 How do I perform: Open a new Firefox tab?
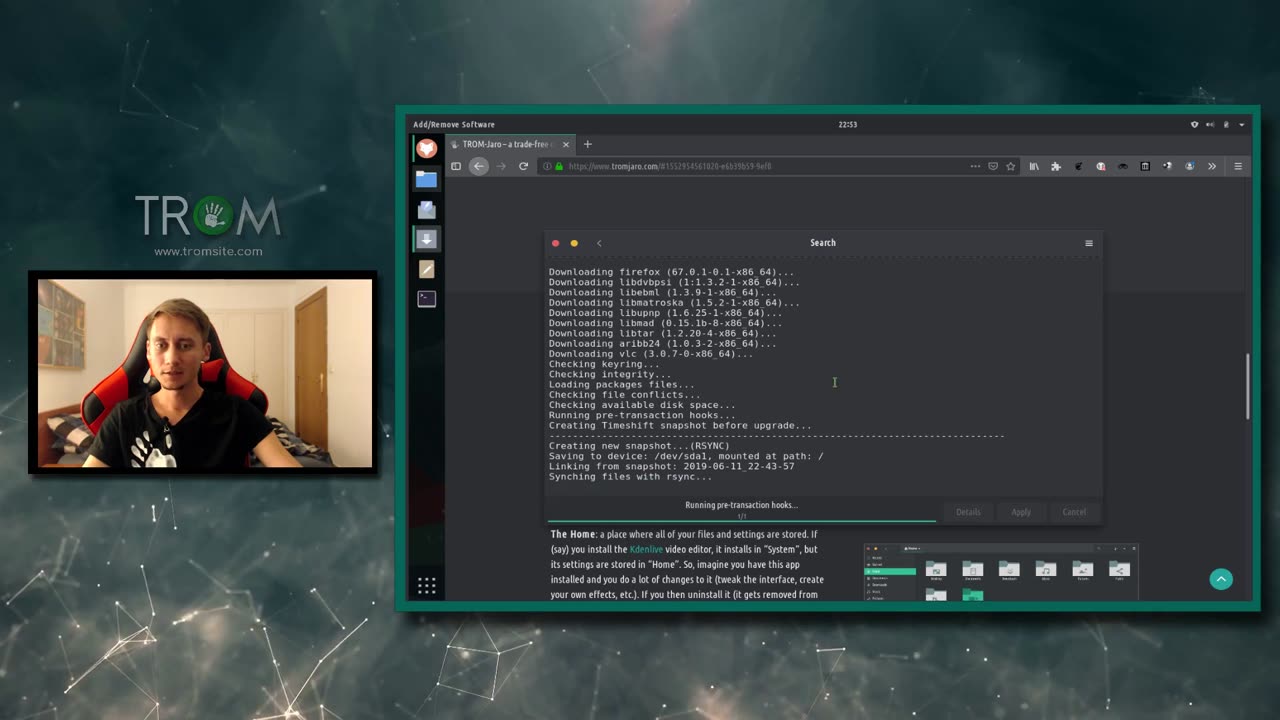tap(588, 144)
